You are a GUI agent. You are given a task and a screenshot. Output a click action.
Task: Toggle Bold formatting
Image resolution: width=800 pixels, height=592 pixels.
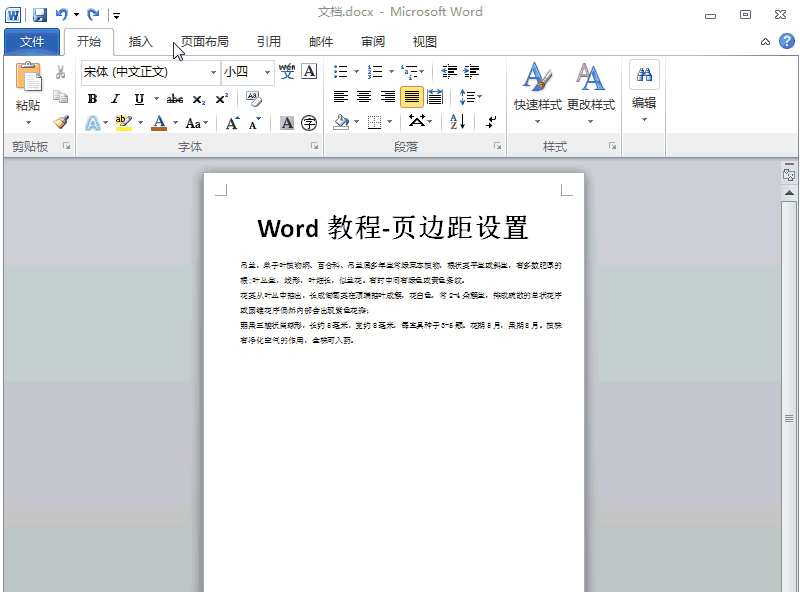coord(93,98)
